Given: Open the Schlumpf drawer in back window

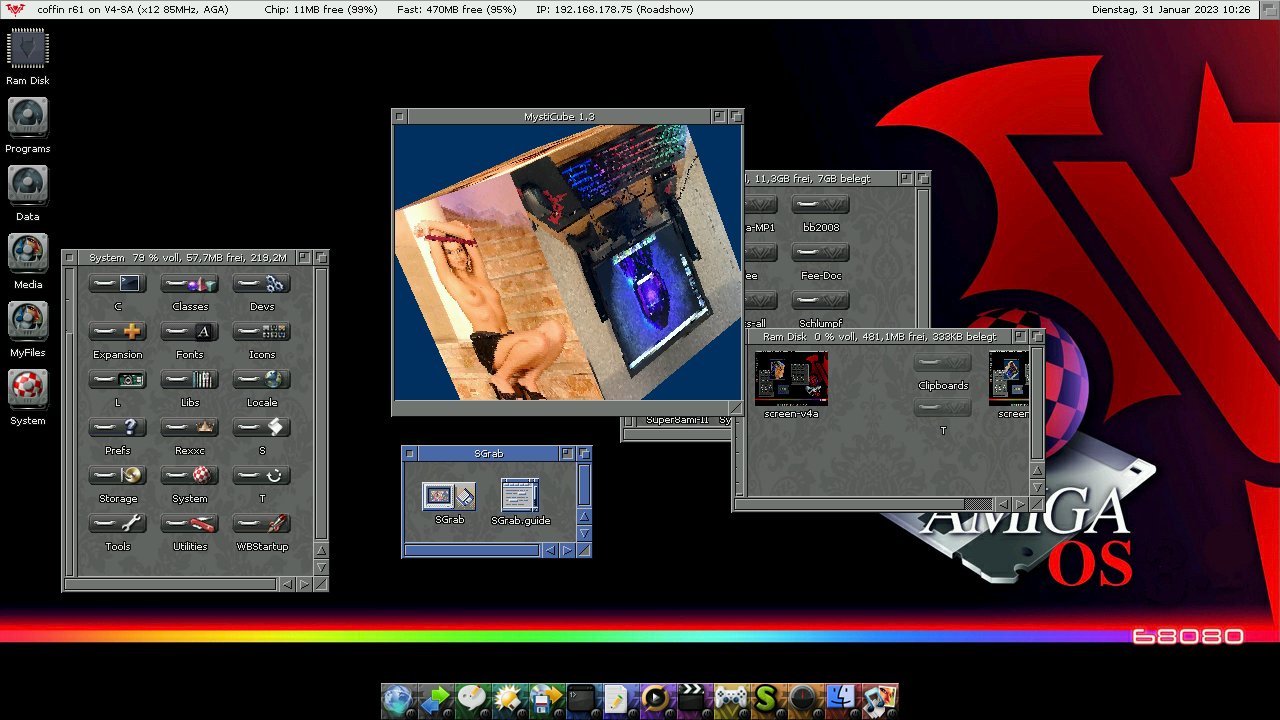Looking at the screenshot, I should (x=821, y=301).
